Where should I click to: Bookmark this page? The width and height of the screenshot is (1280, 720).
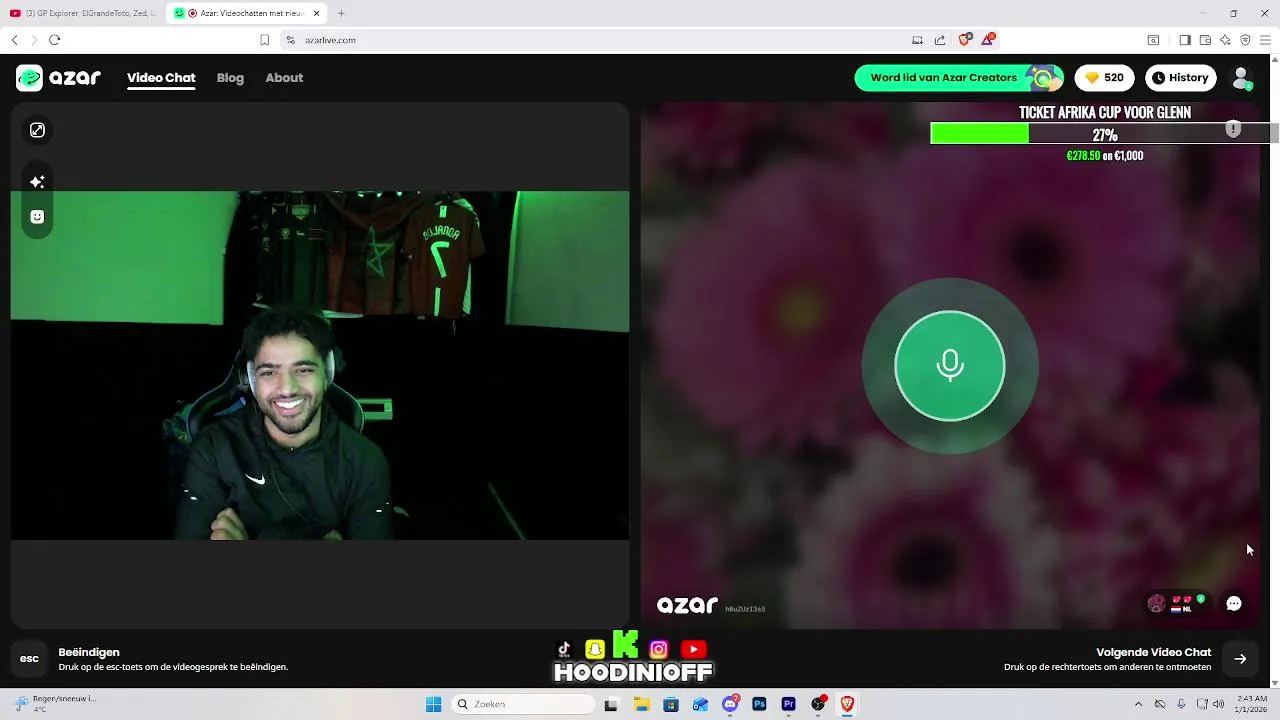[264, 40]
